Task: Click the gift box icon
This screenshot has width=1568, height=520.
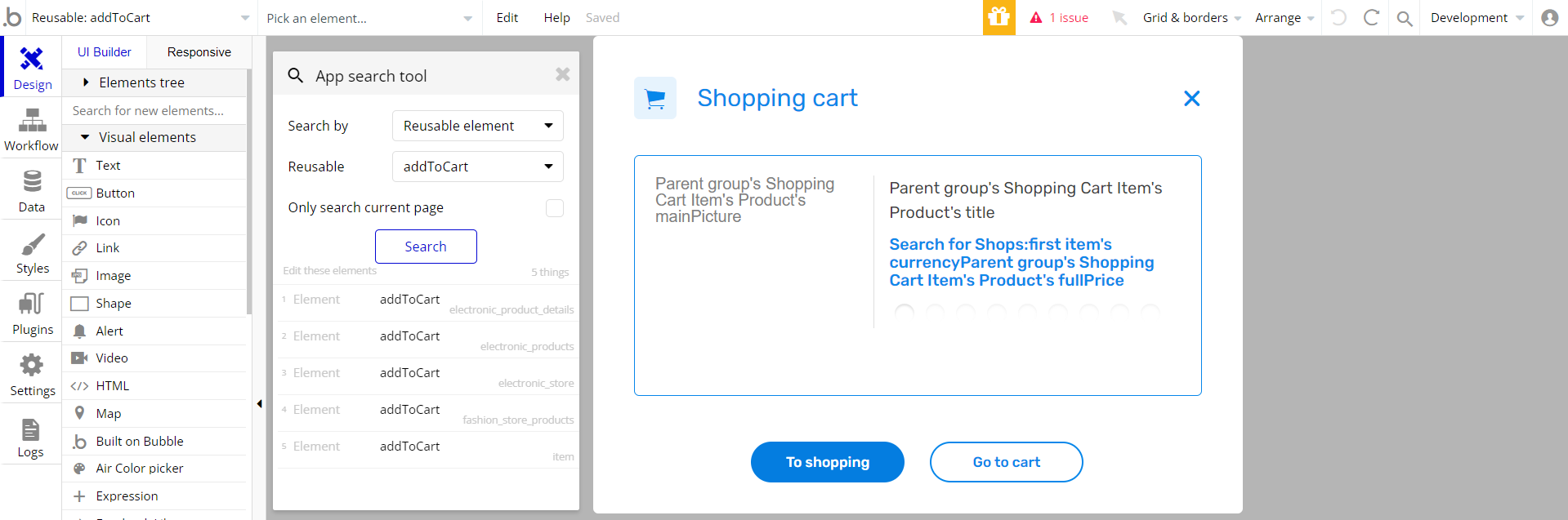Action: (x=998, y=17)
